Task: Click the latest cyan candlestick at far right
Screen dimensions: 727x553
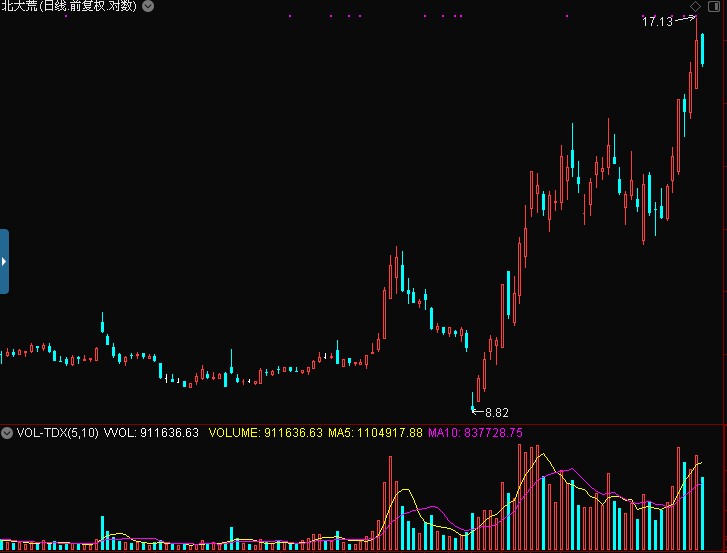Action: [702, 50]
